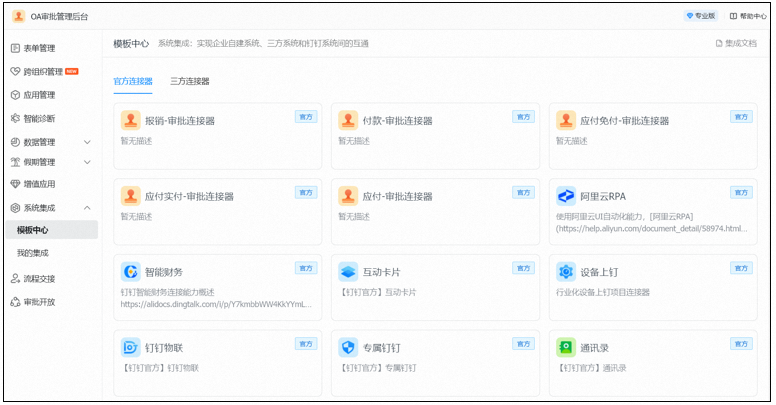Viewport: 776px width, 405px height.
Task: Open the 应付实付-审批连接器 card title
Action: [189, 197]
